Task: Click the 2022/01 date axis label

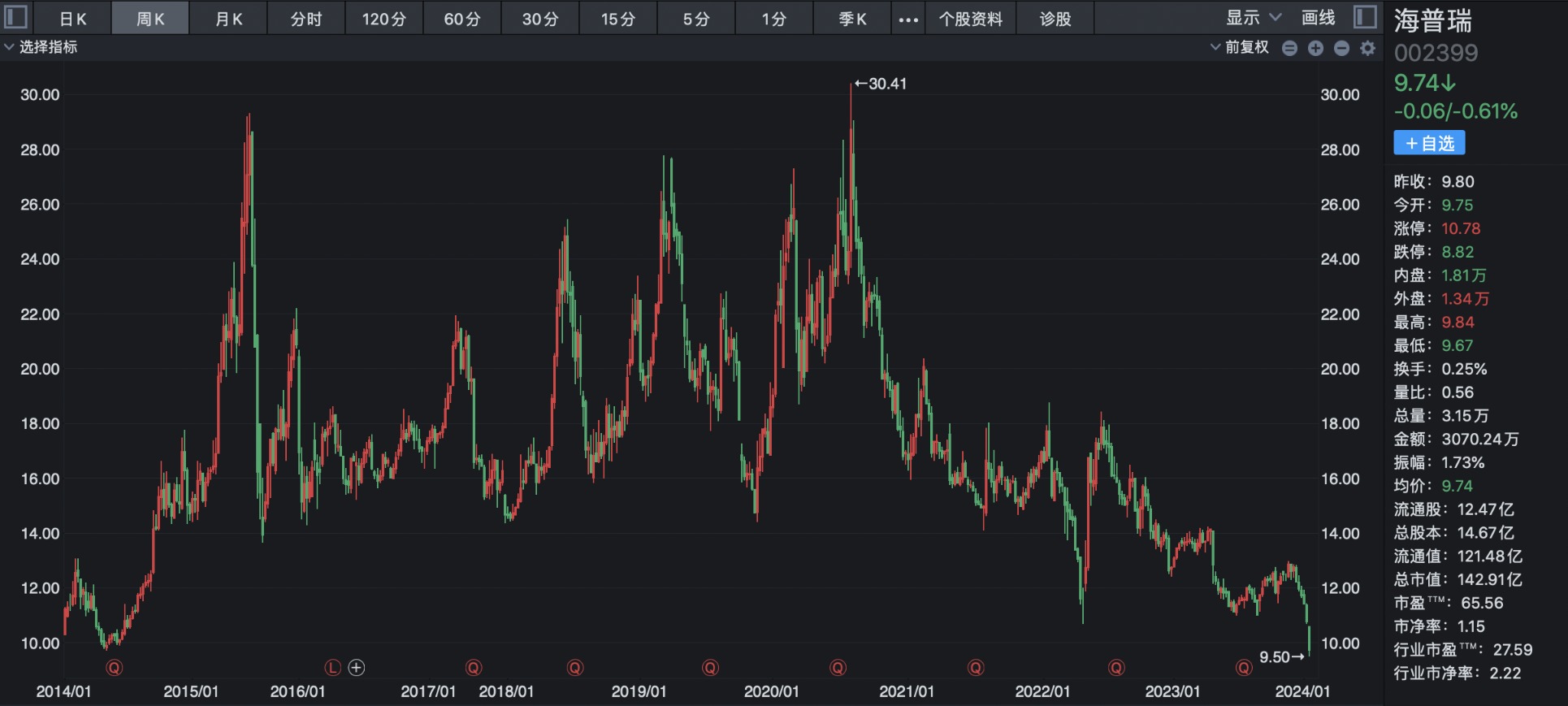Action: (x=1042, y=691)
